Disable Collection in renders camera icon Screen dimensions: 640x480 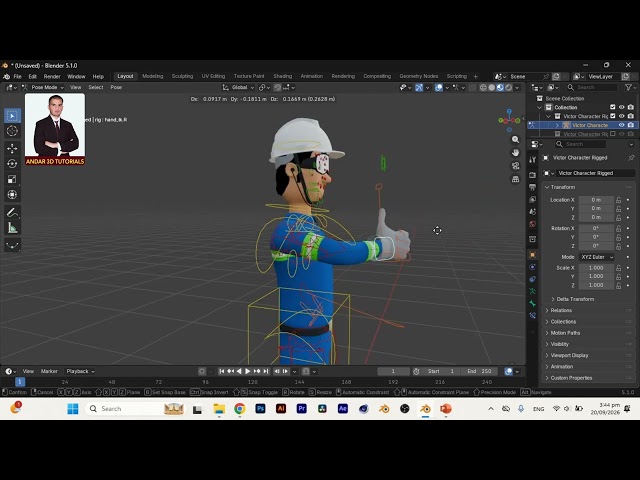click(631, 107)
